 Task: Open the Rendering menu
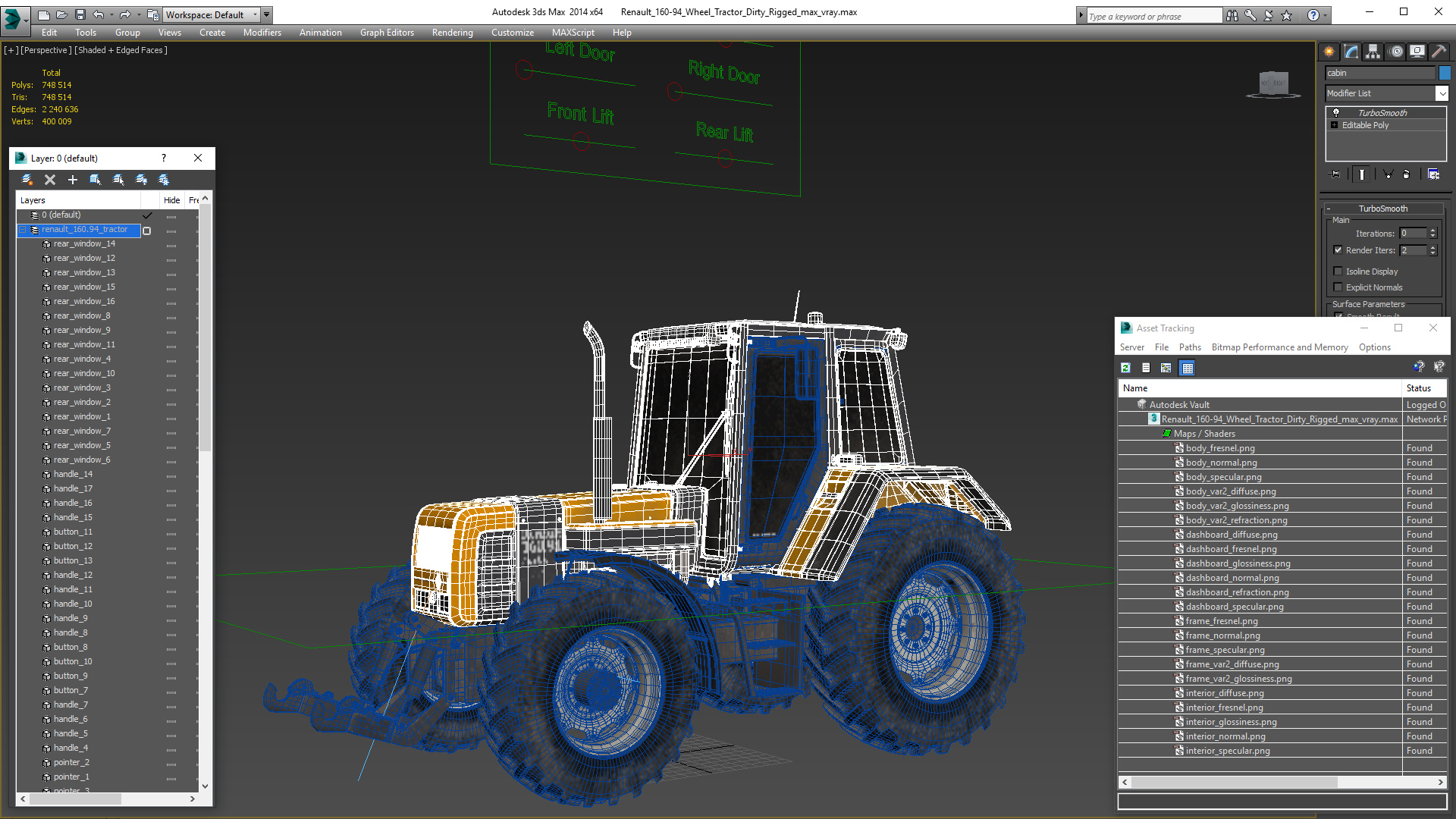coord(452,33)
